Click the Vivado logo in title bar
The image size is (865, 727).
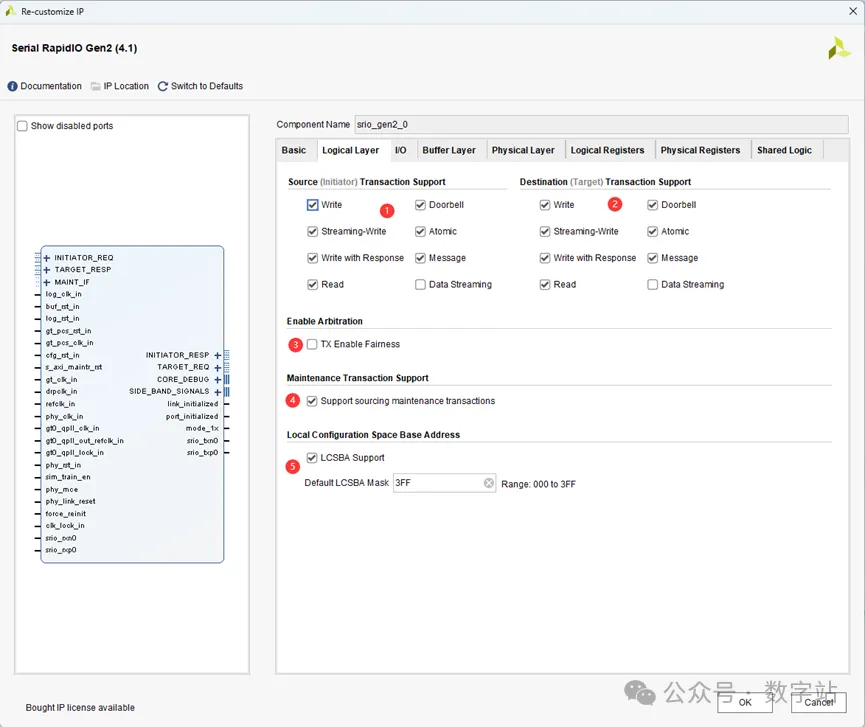click(x=10, y=11)
